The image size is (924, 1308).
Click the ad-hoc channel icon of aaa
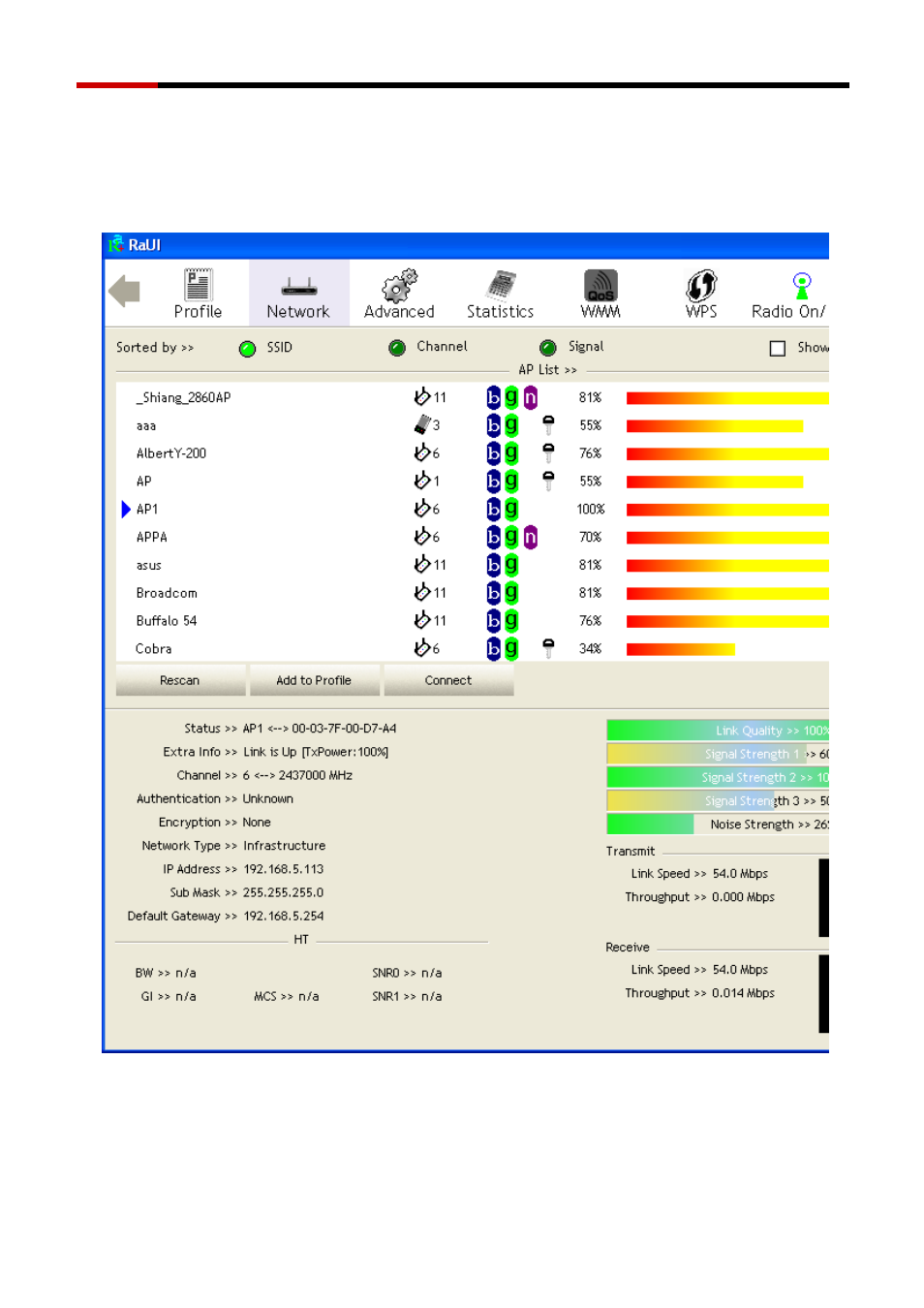pyautogui.click(x=422, y=424)
